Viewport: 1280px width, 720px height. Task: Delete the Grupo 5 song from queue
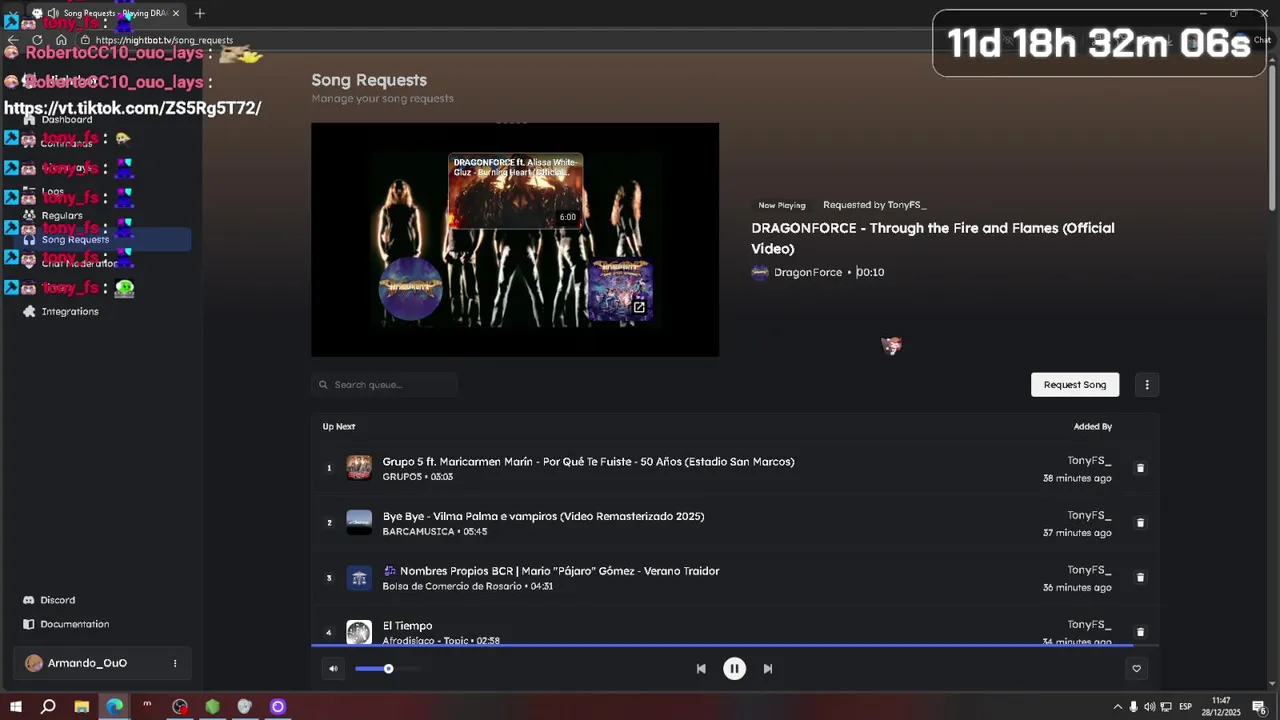point(1140,468)
